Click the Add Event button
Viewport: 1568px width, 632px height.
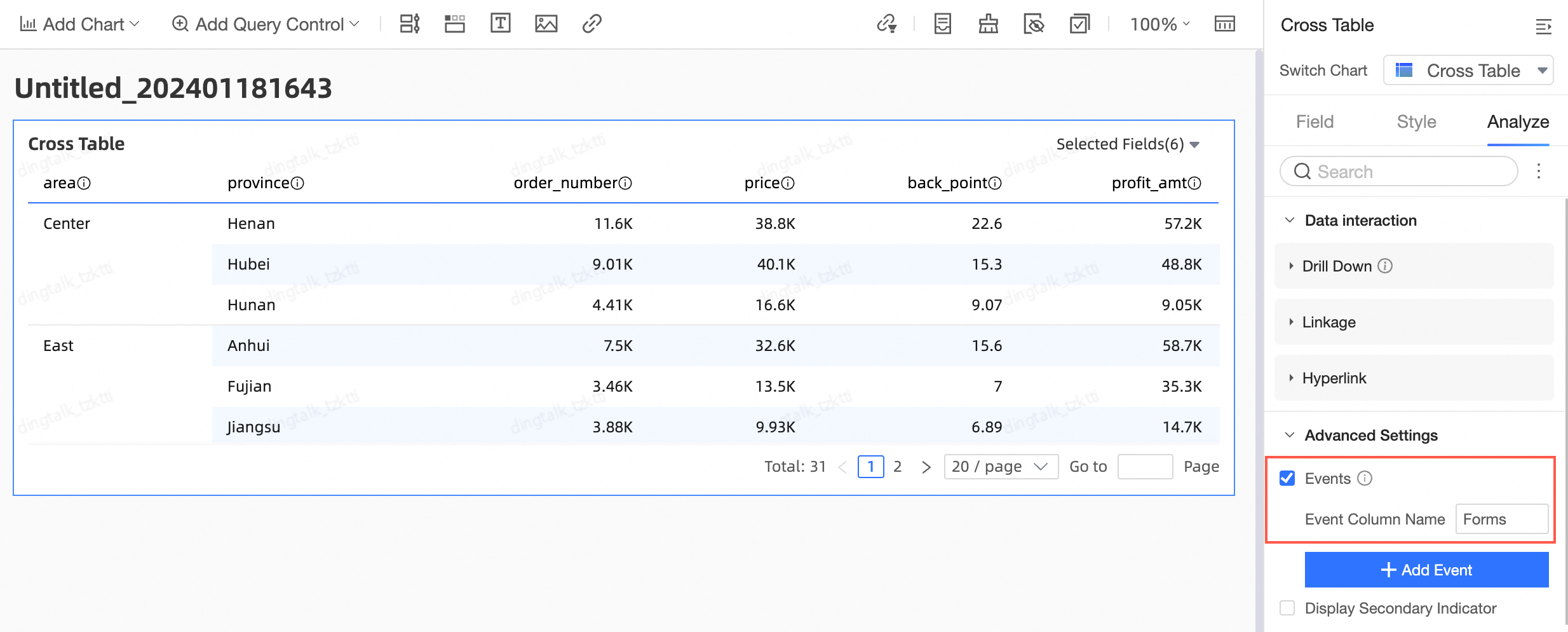click(x=1426, y=570)
